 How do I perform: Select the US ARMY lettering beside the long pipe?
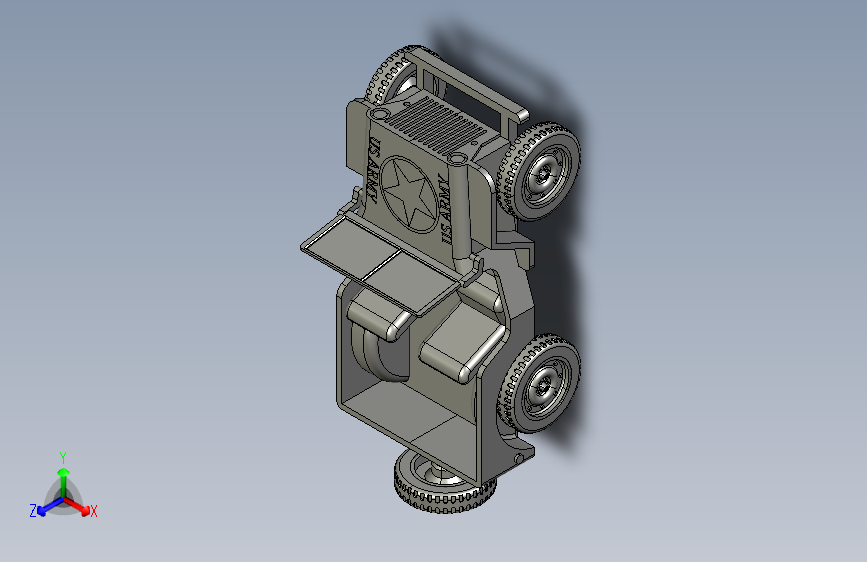pyautogui.click(x=446, y=210)
